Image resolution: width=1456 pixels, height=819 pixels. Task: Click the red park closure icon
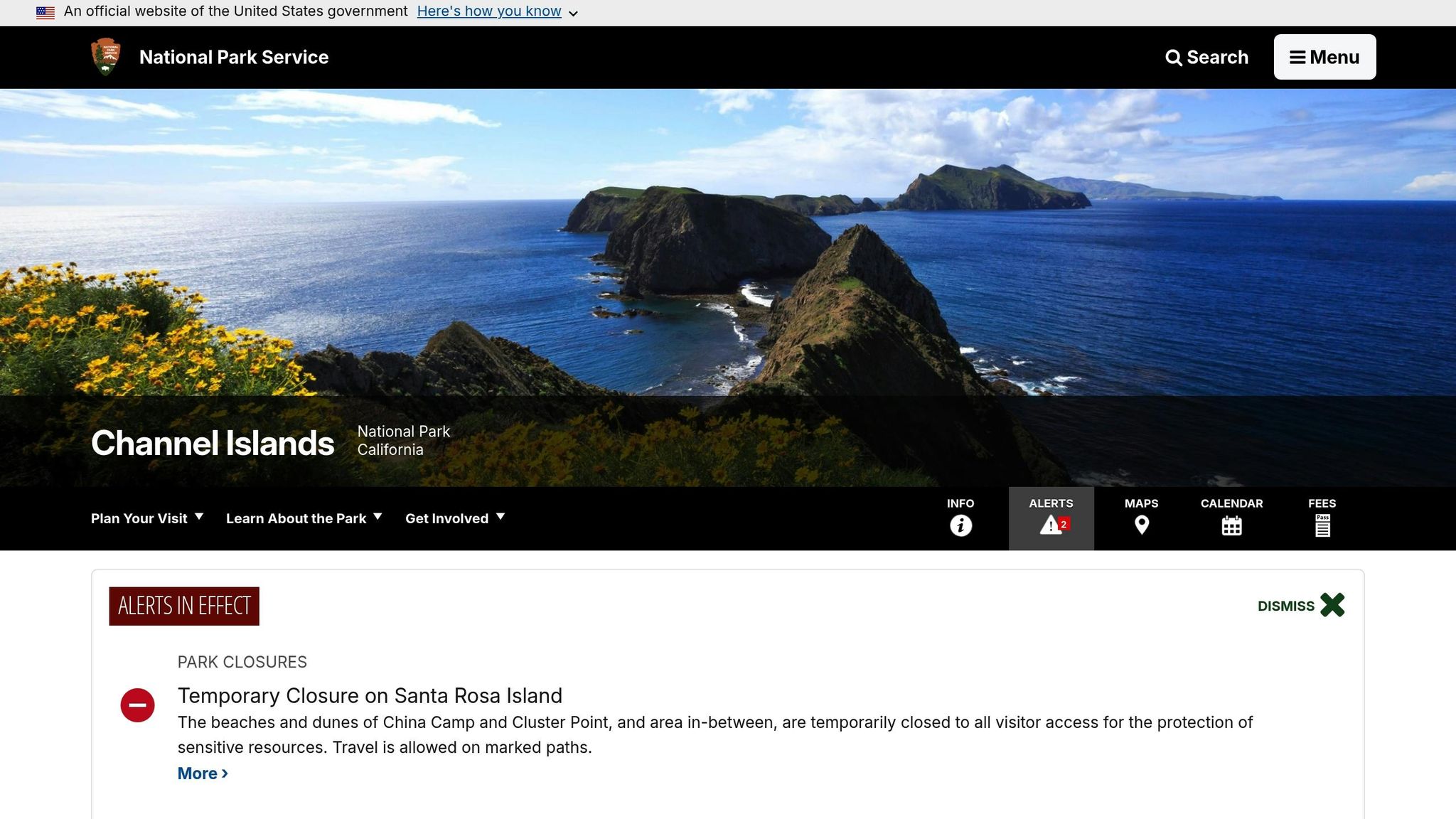(137, 705)
